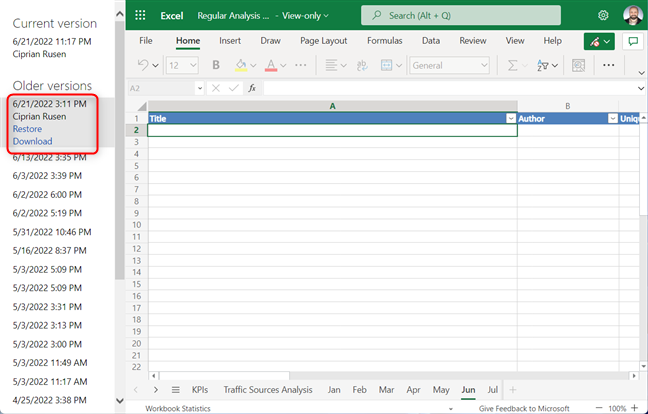648x414 pixels.
Task: Click the search box
Action: pyautogui.click(x=461, y=15)
